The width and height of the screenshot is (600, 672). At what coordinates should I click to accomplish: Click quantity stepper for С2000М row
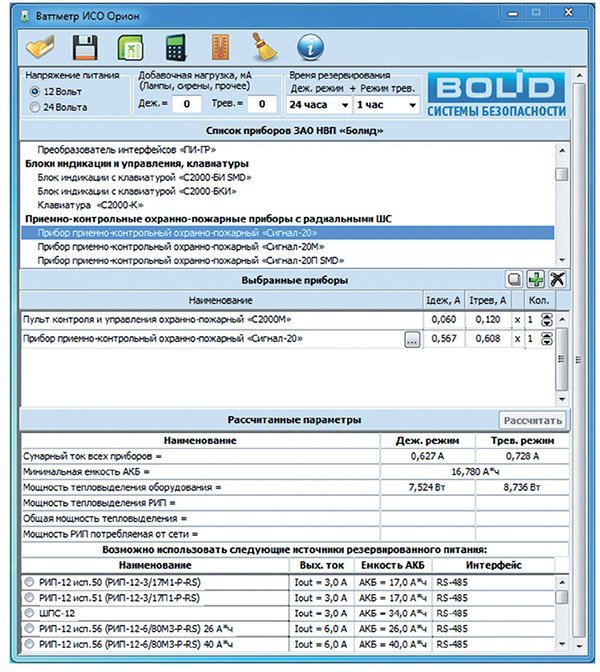pos(547,320)
